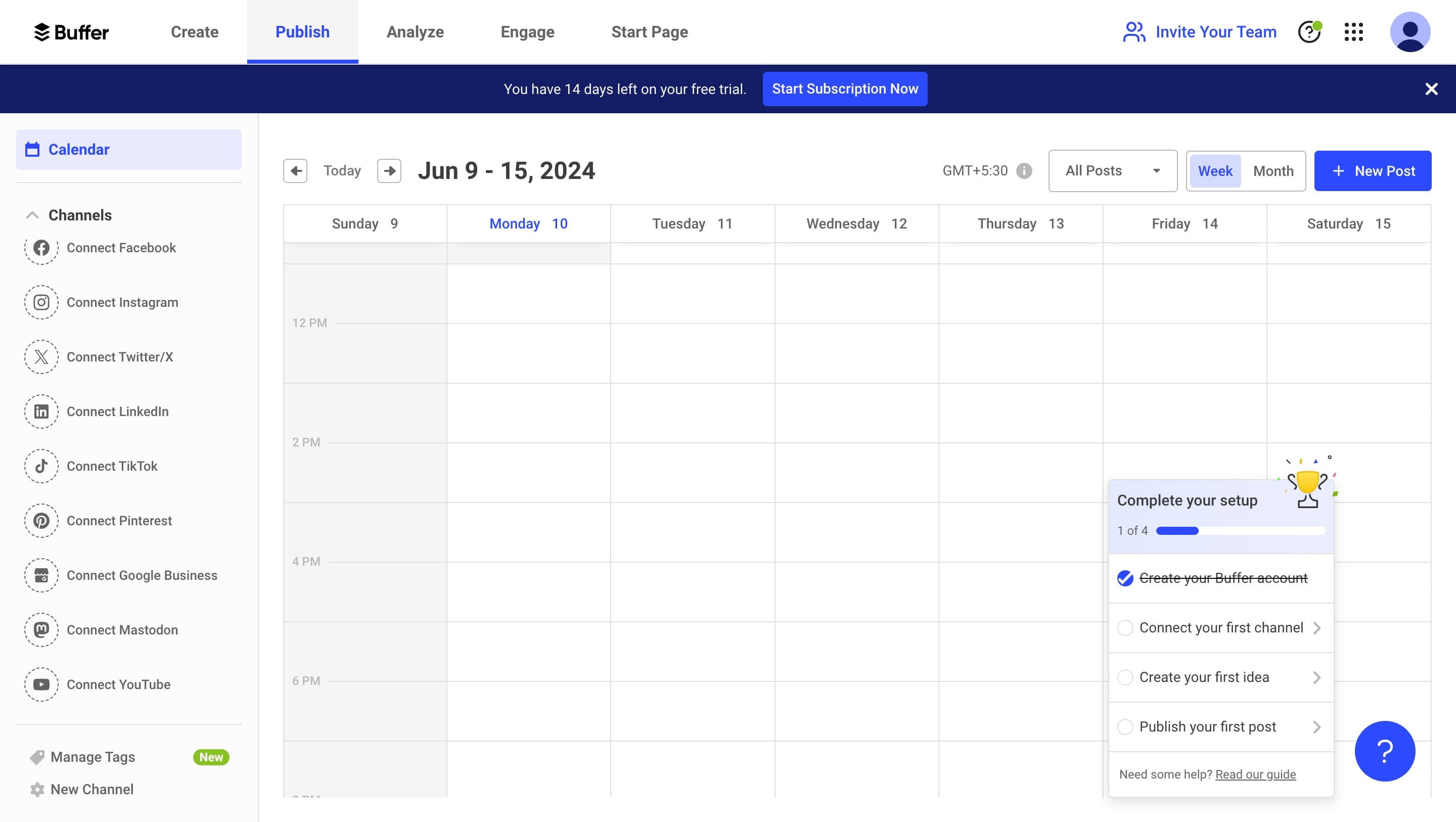Click the Buffer logo
Viewport: 1456px width, 822px height.
[x=71, y=32]
